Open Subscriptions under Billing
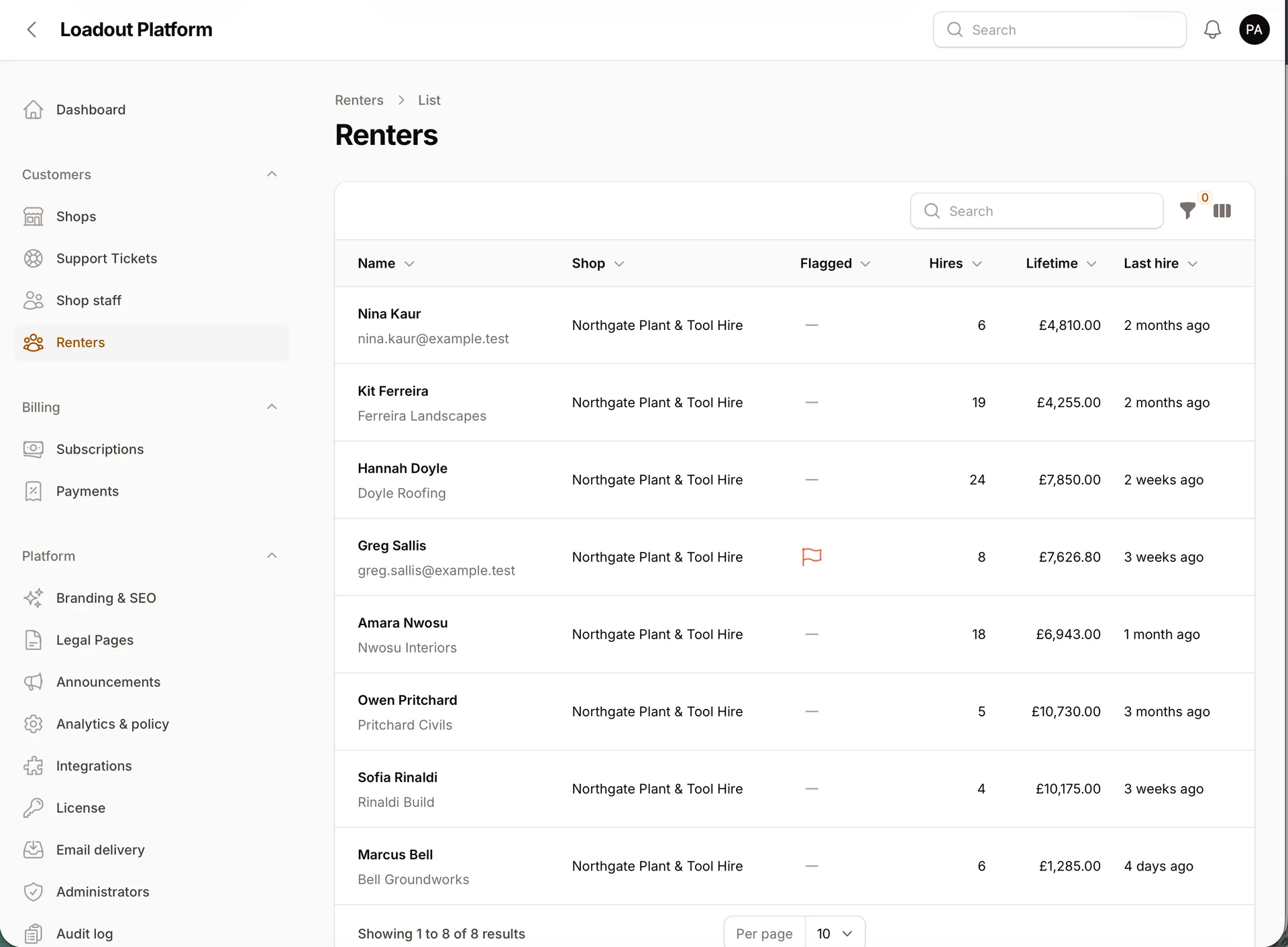The image size is (1288, 947). tap(152, 449)
